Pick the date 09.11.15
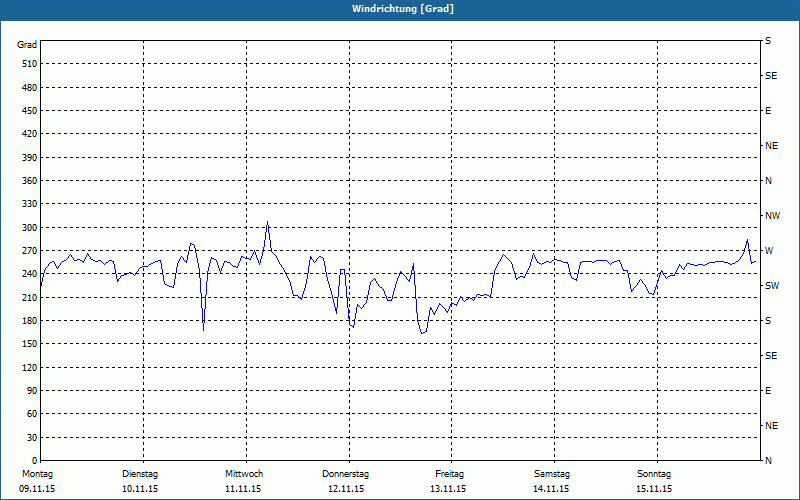Image resolution: width=800 pixels, height=500 pixels. click(37, 489)
